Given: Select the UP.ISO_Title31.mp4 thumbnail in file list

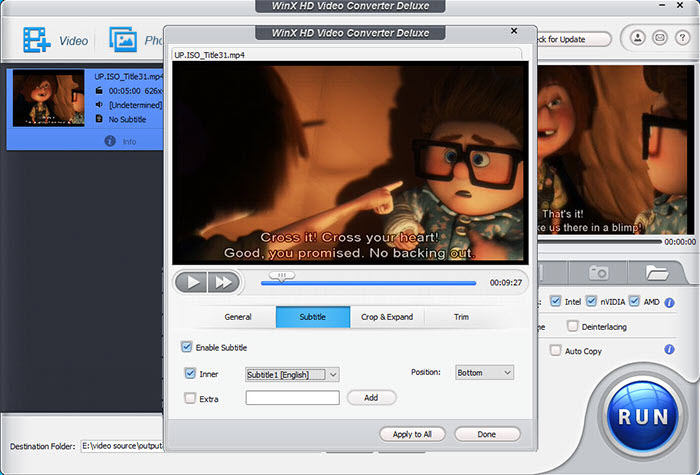Looking at the screenshot, I should (49, 98).
